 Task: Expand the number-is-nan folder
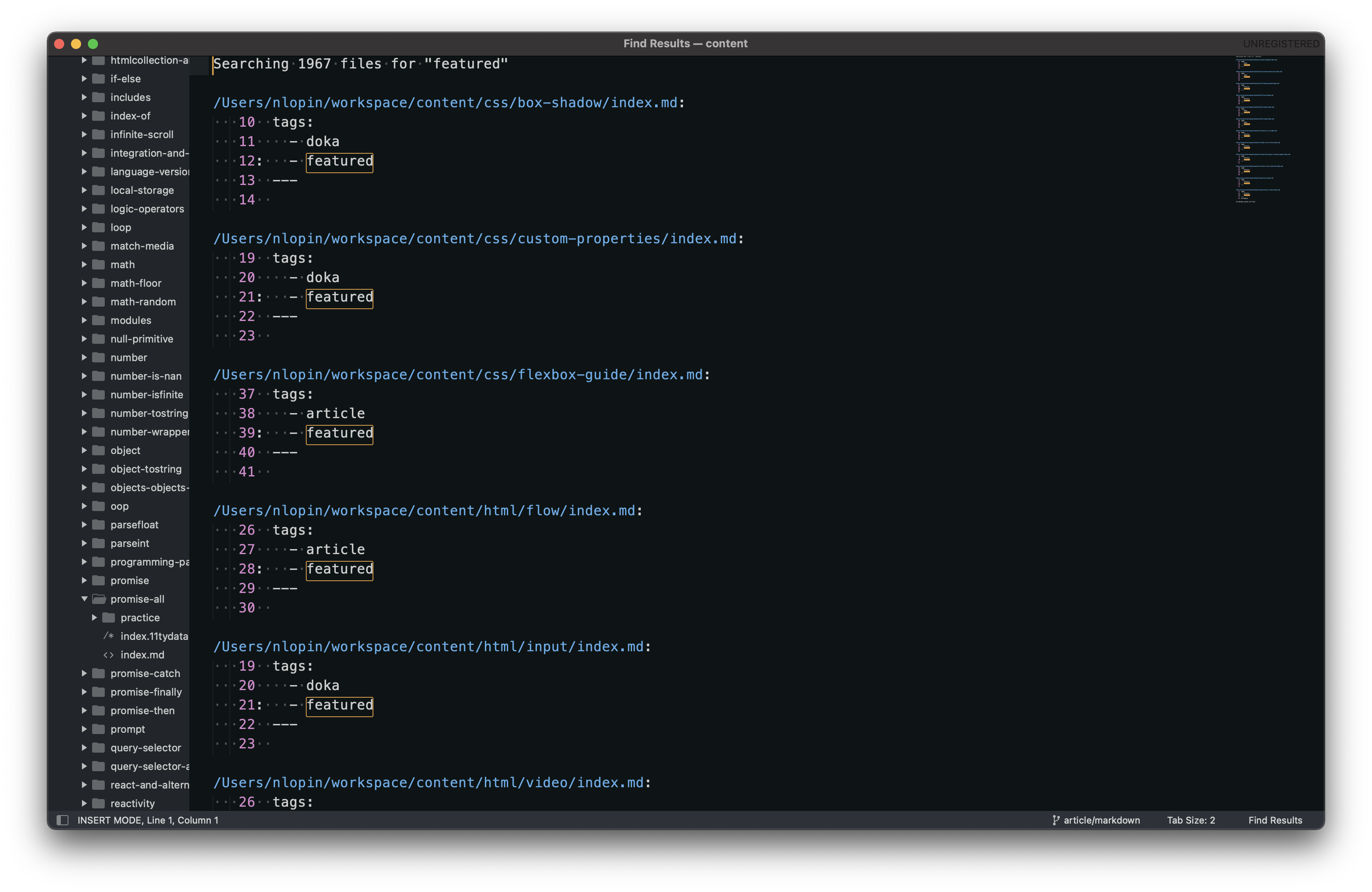(x=84, y=376)
